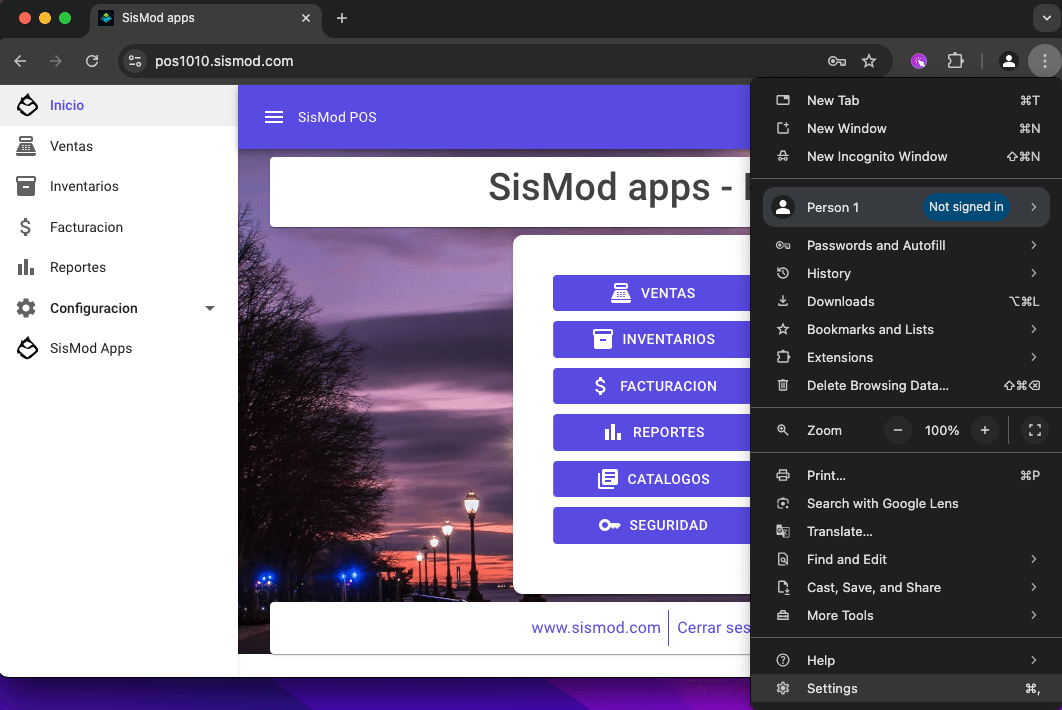Open the www.sismod.com link

(596, 628)
